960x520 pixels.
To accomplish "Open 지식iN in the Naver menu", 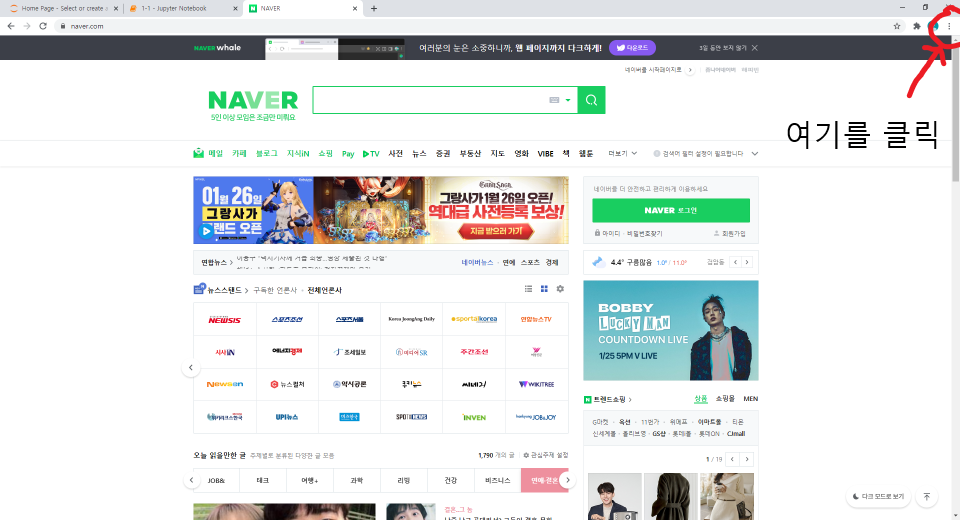I will click(x=298, y=154).
